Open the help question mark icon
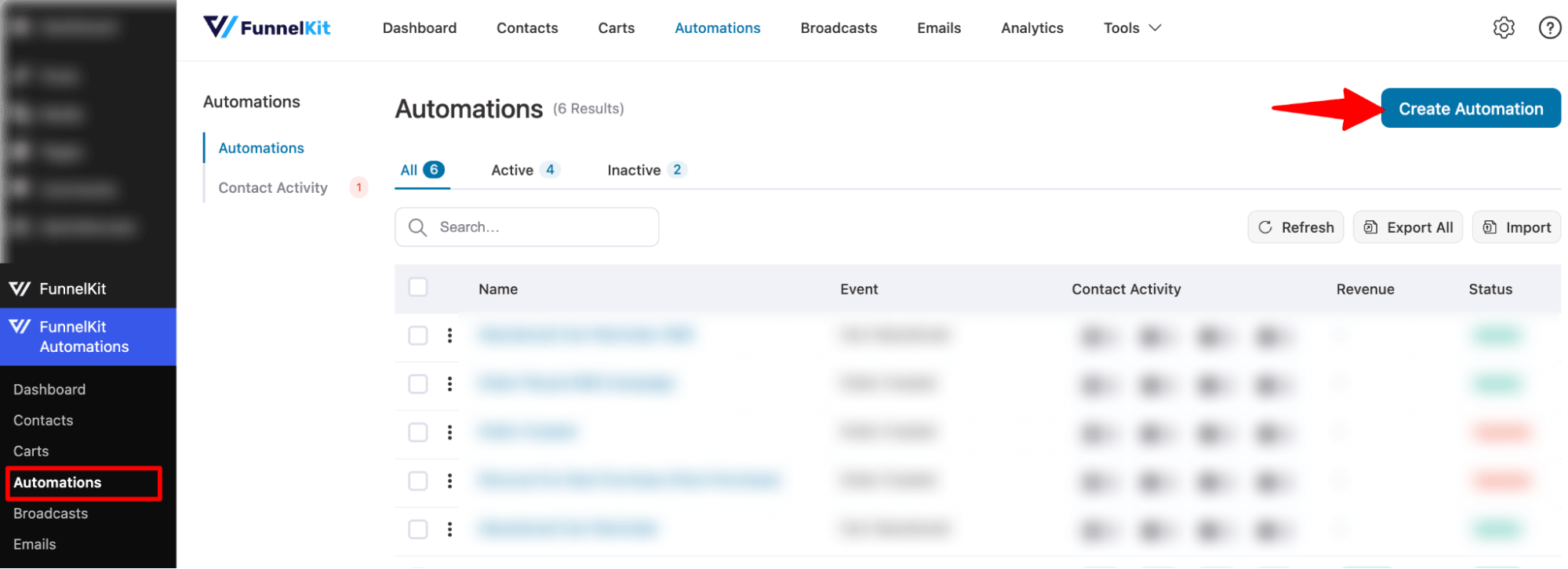Image resolution: width=1568 pixels, height=569 pixels. (x=1549, y=27)
